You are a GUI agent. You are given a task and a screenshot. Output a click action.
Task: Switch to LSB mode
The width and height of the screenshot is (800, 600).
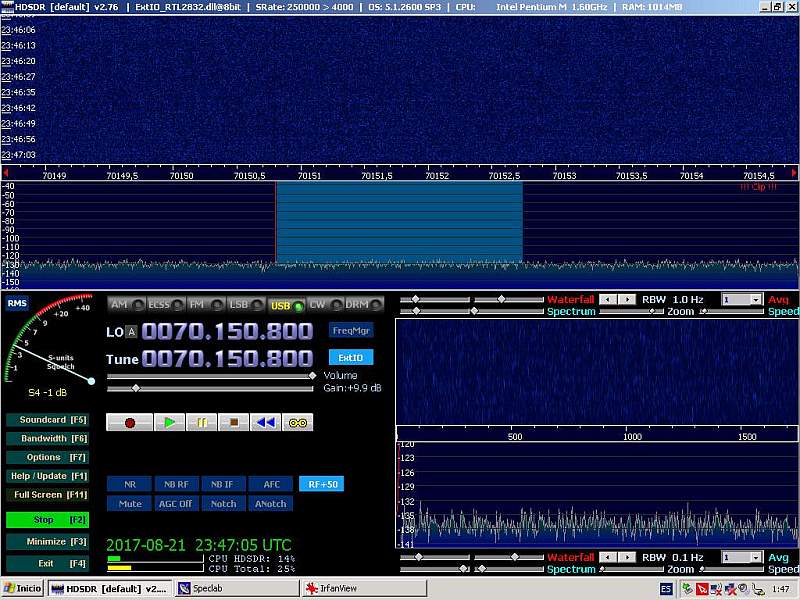point(244,304)
